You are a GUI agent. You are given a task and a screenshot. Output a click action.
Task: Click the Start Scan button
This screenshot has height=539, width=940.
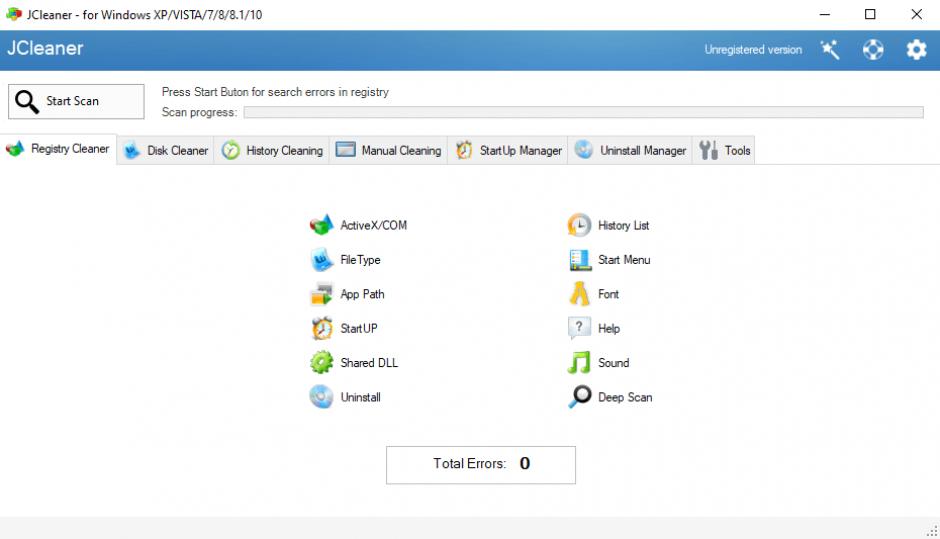point(76,101)
